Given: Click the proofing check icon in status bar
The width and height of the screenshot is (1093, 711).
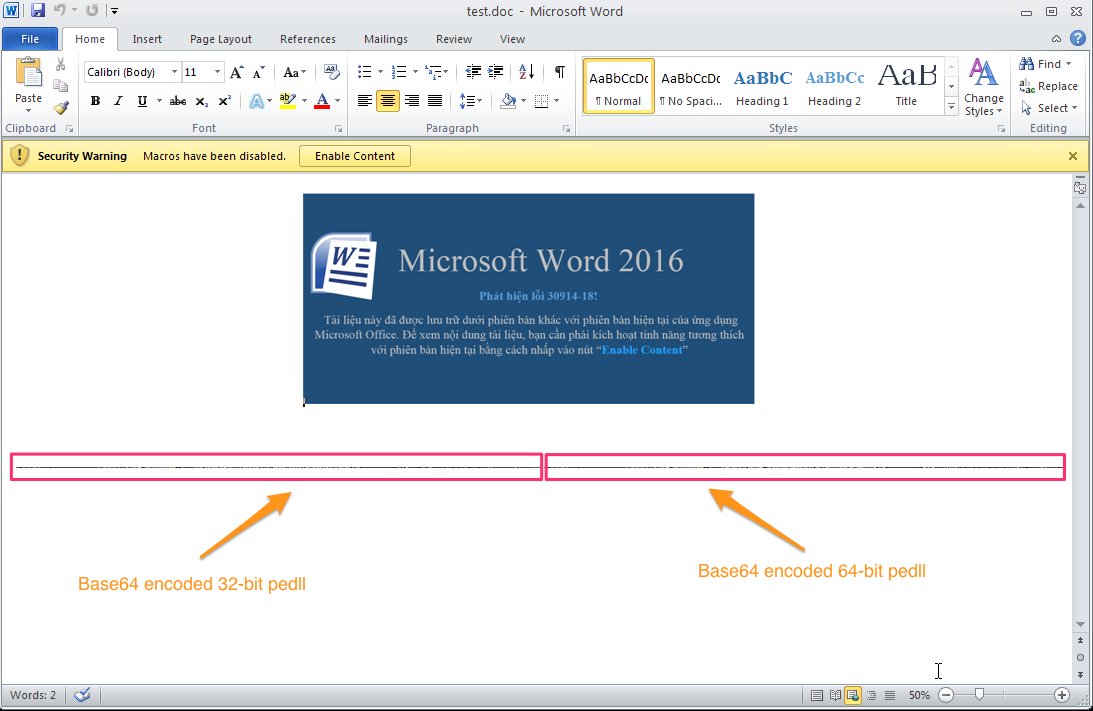Looking at the screenshot, I should (x=82, y=694).
